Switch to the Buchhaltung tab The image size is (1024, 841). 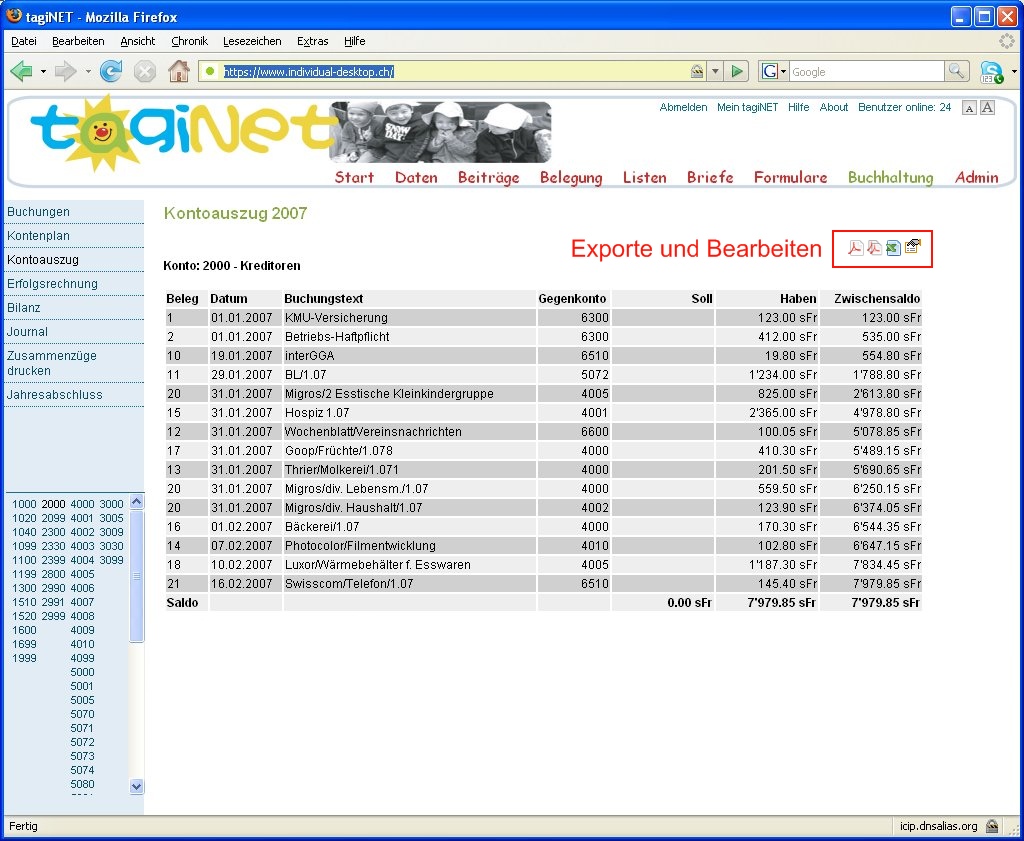(890, 177)
